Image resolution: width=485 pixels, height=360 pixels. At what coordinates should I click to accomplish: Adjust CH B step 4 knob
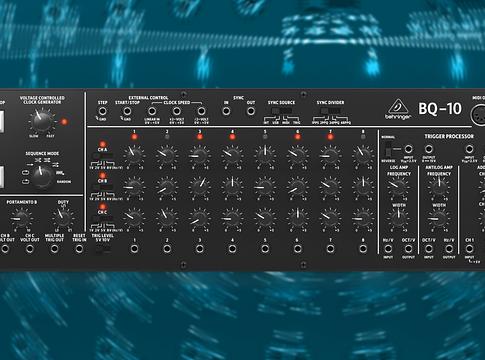(232, 186)
